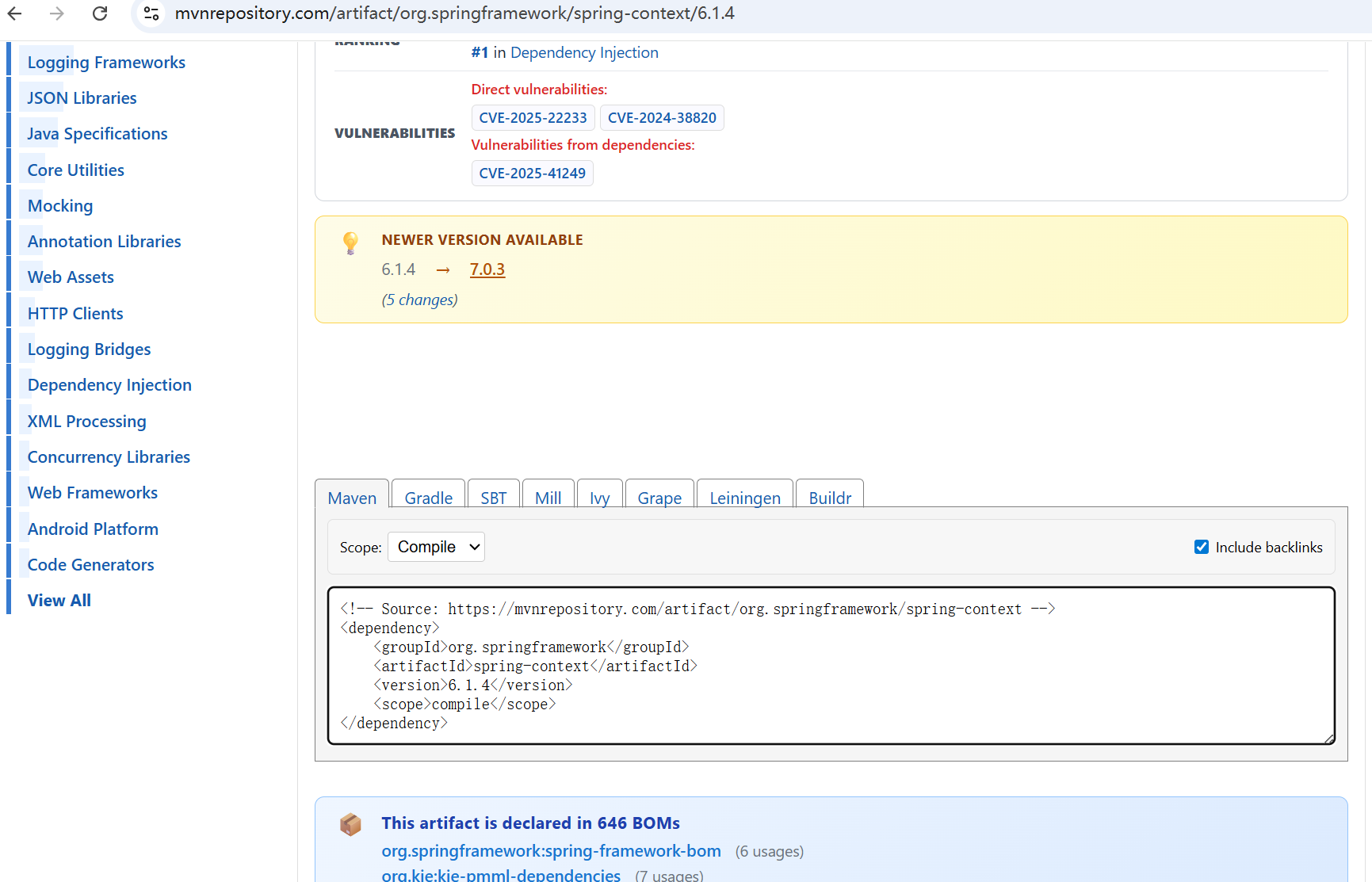
Task: Open JSON Libraries category in sidebar
Action: [82, 98]
